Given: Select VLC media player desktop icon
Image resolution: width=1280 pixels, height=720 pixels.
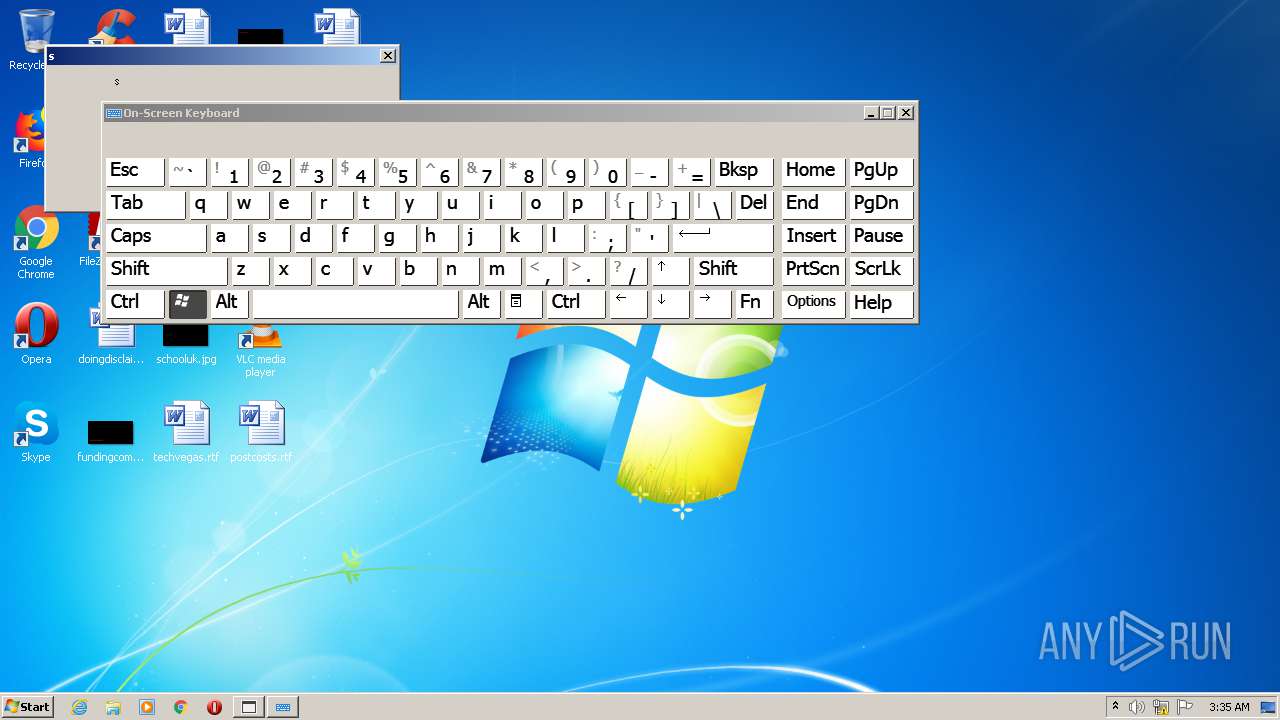Looking at the screenshot, I should point(260,350).
